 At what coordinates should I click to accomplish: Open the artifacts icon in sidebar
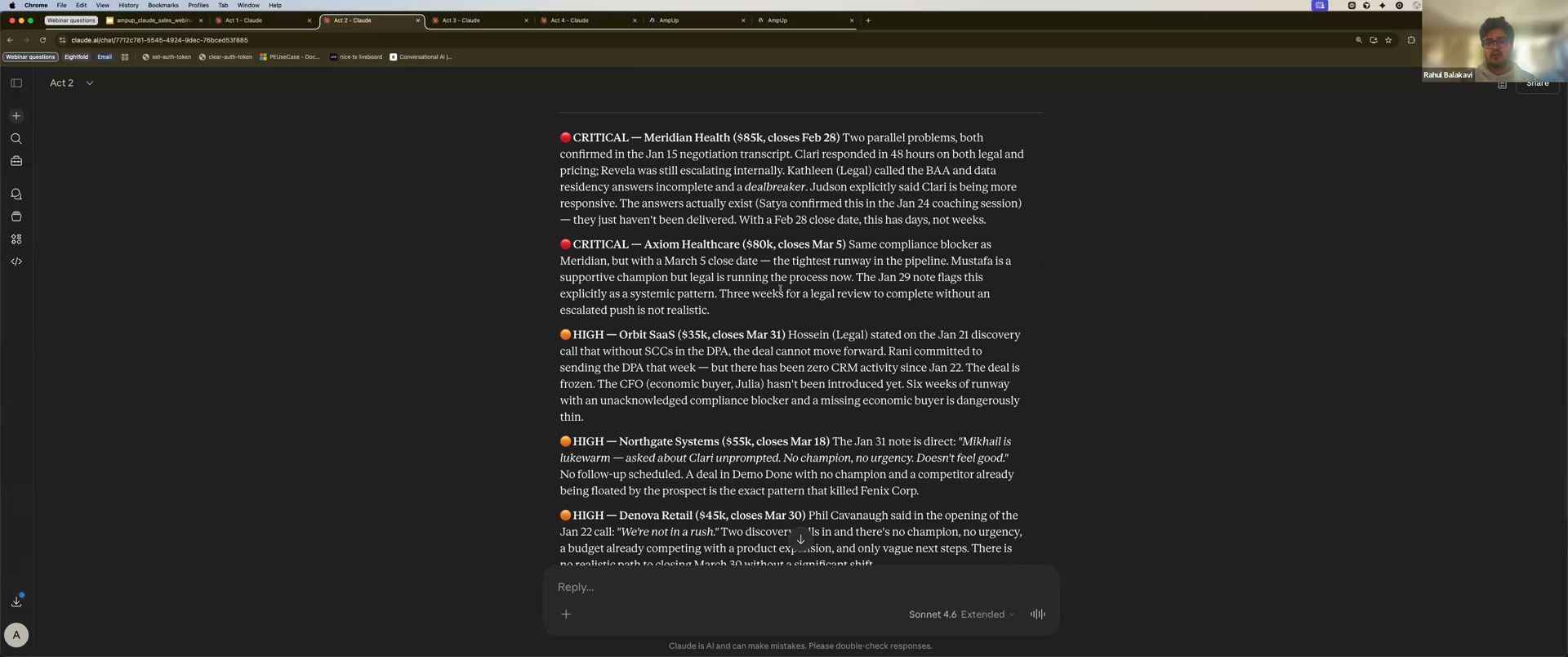pyautogui.click(x=16, y=239)
